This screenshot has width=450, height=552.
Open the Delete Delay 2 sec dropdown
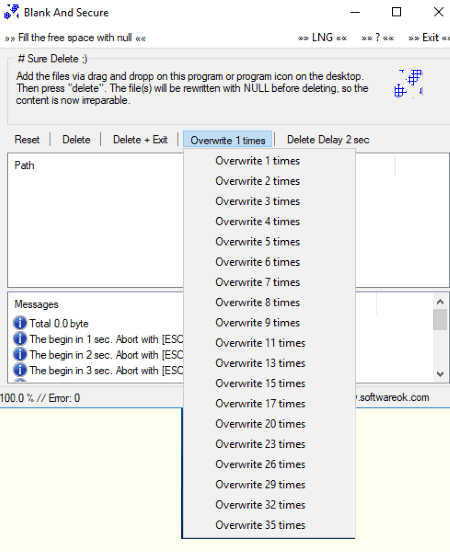pyautogui.click(x=328, y=139)
